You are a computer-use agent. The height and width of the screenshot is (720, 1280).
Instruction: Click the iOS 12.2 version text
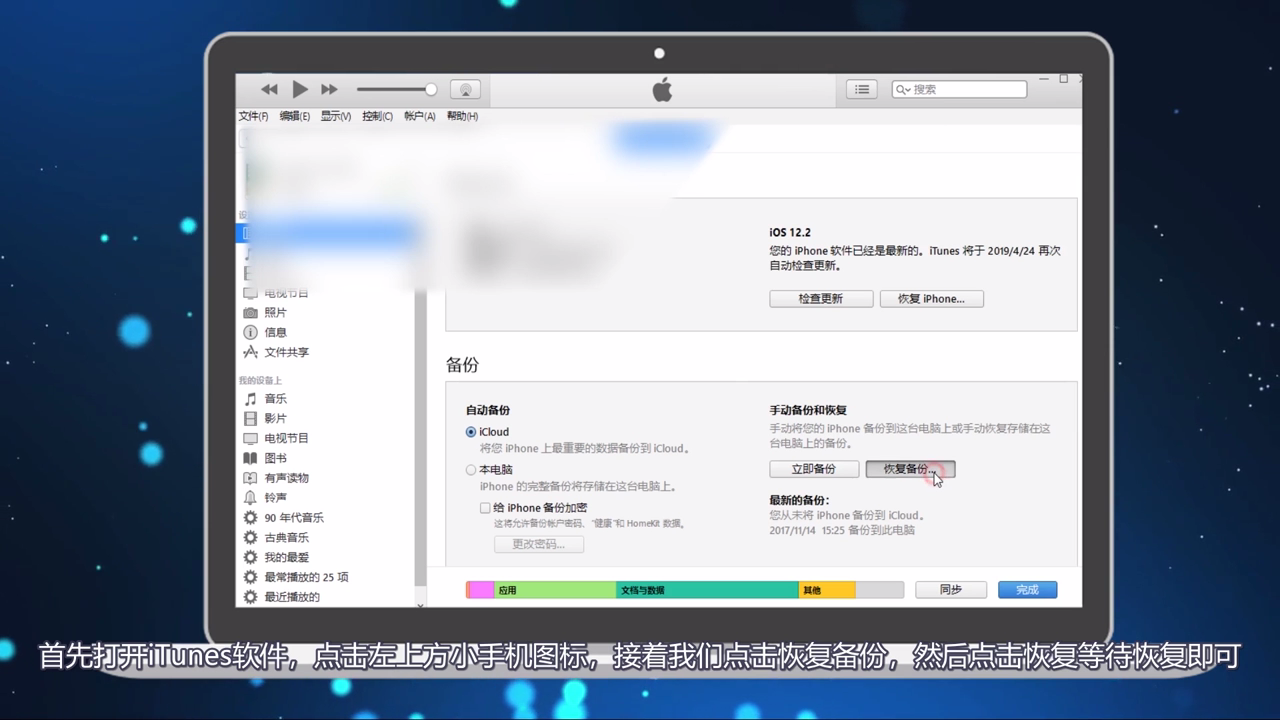(790, 233)
